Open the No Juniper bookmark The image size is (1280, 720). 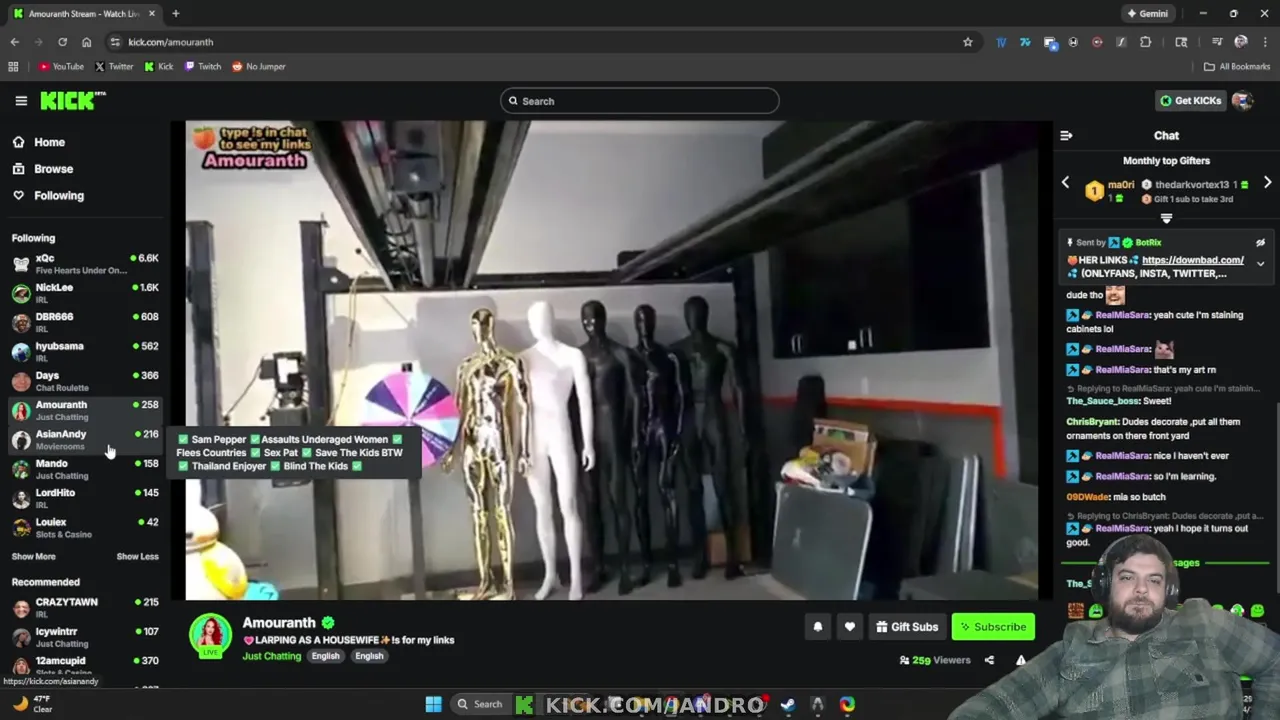point(259,66)
